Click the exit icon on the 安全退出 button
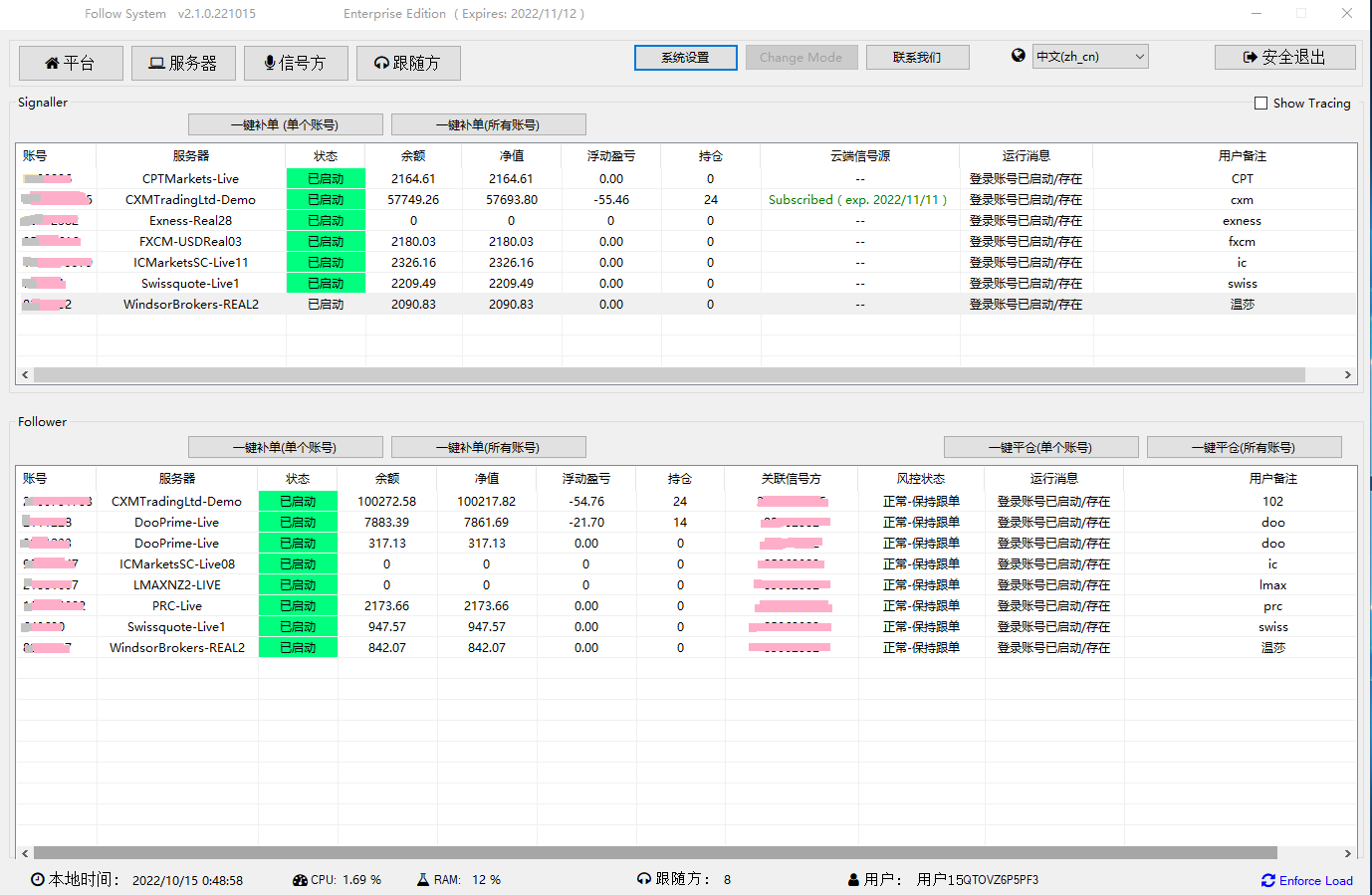This screenshot has width=1372, height=895. pos(1250,58)
